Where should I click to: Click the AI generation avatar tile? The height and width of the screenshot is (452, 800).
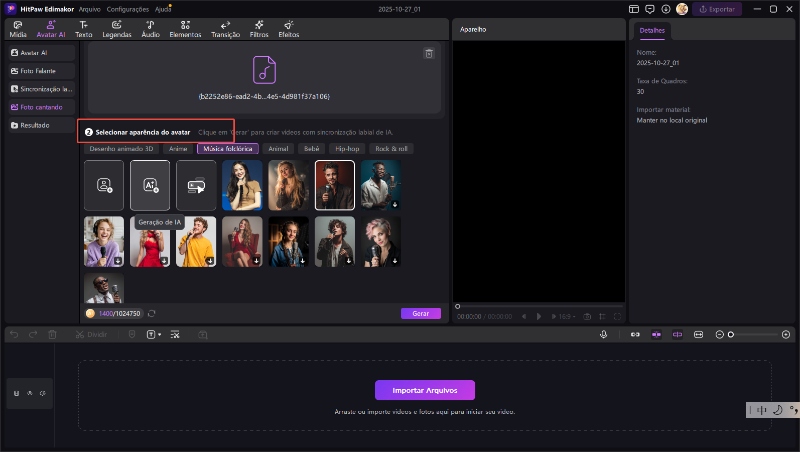click(x=150, y=185)
